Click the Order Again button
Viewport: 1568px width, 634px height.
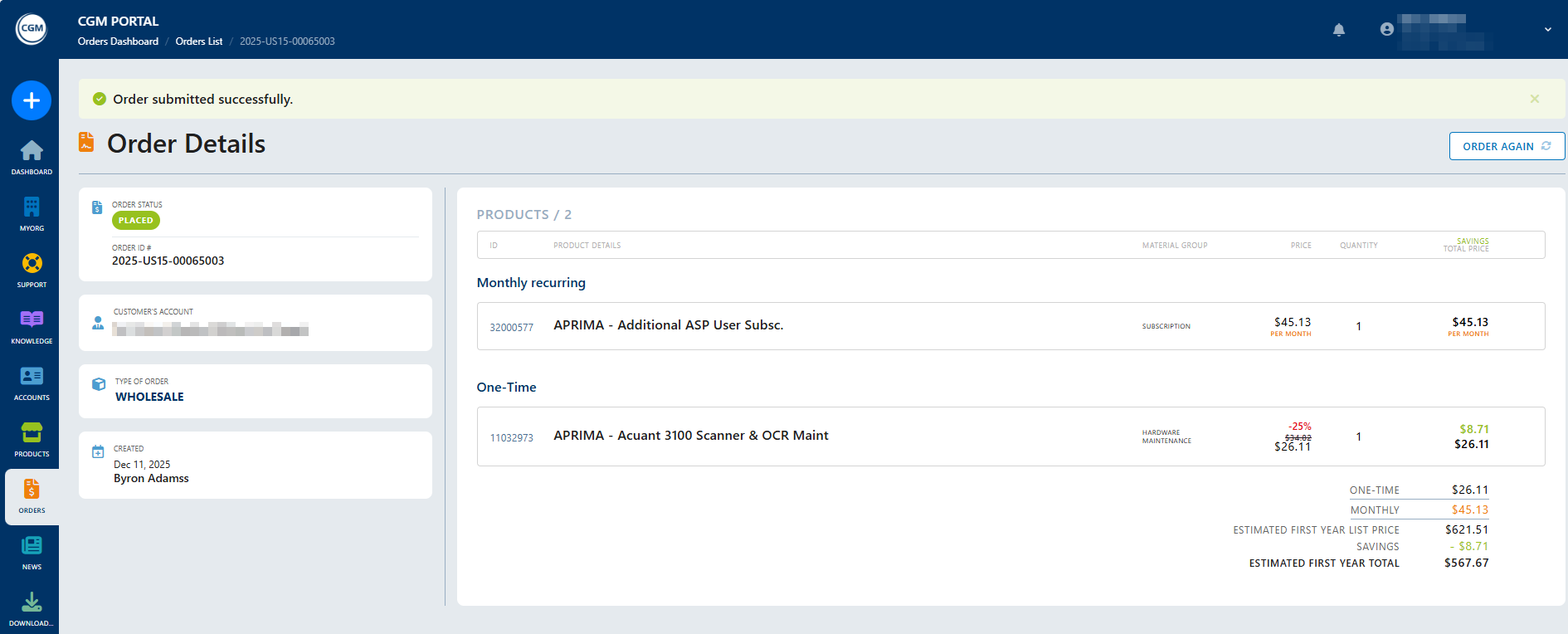pyautogui.click(x=1507, y=146)
